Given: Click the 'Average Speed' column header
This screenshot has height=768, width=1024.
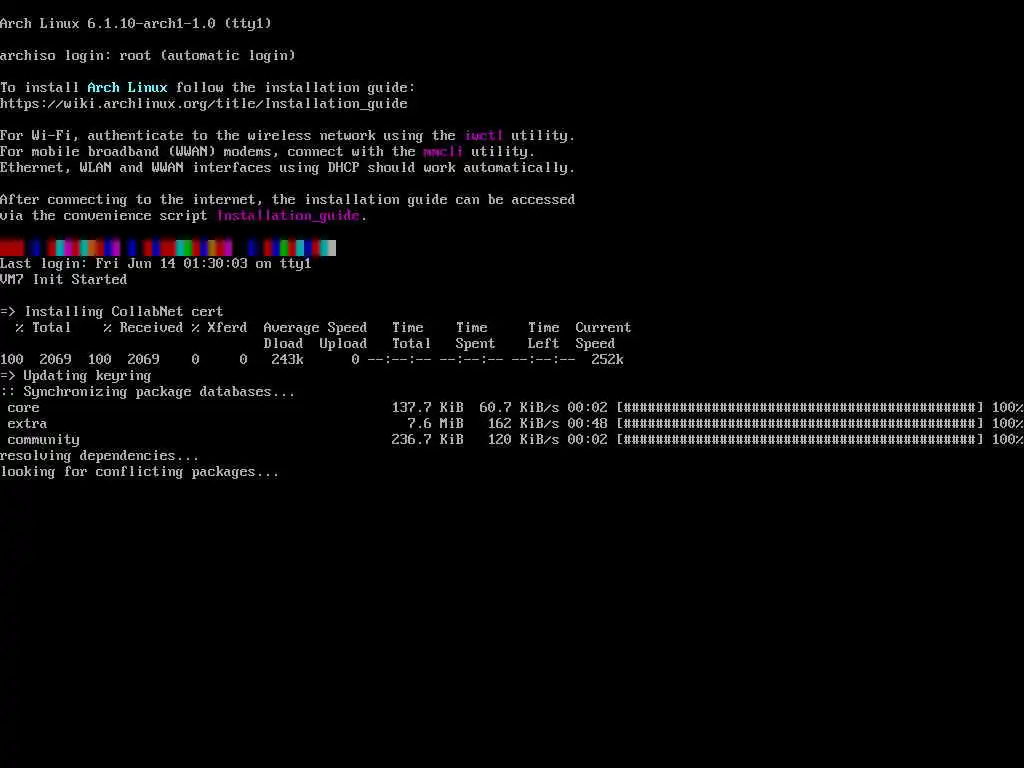Looking at the screenshot, I should tap(315, 327).
